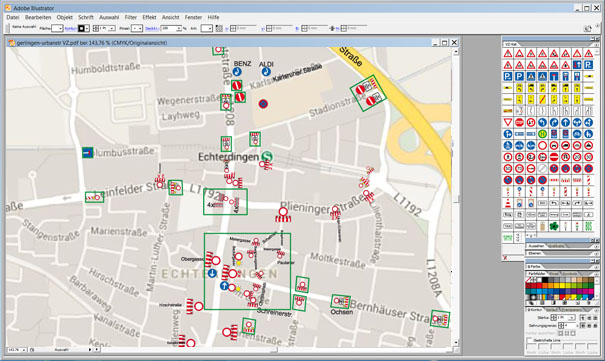Click the blue Kontur link in control bar

(71, 28)
